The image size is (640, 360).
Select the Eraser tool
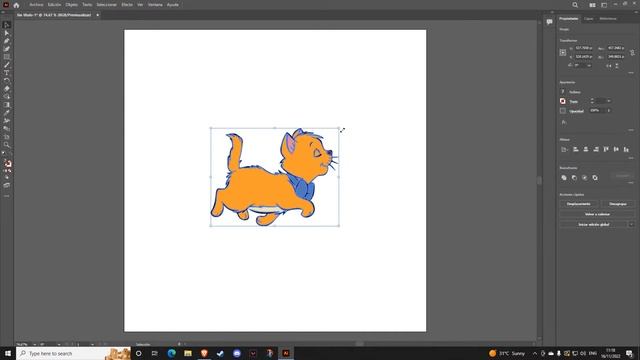pos(7,89)
